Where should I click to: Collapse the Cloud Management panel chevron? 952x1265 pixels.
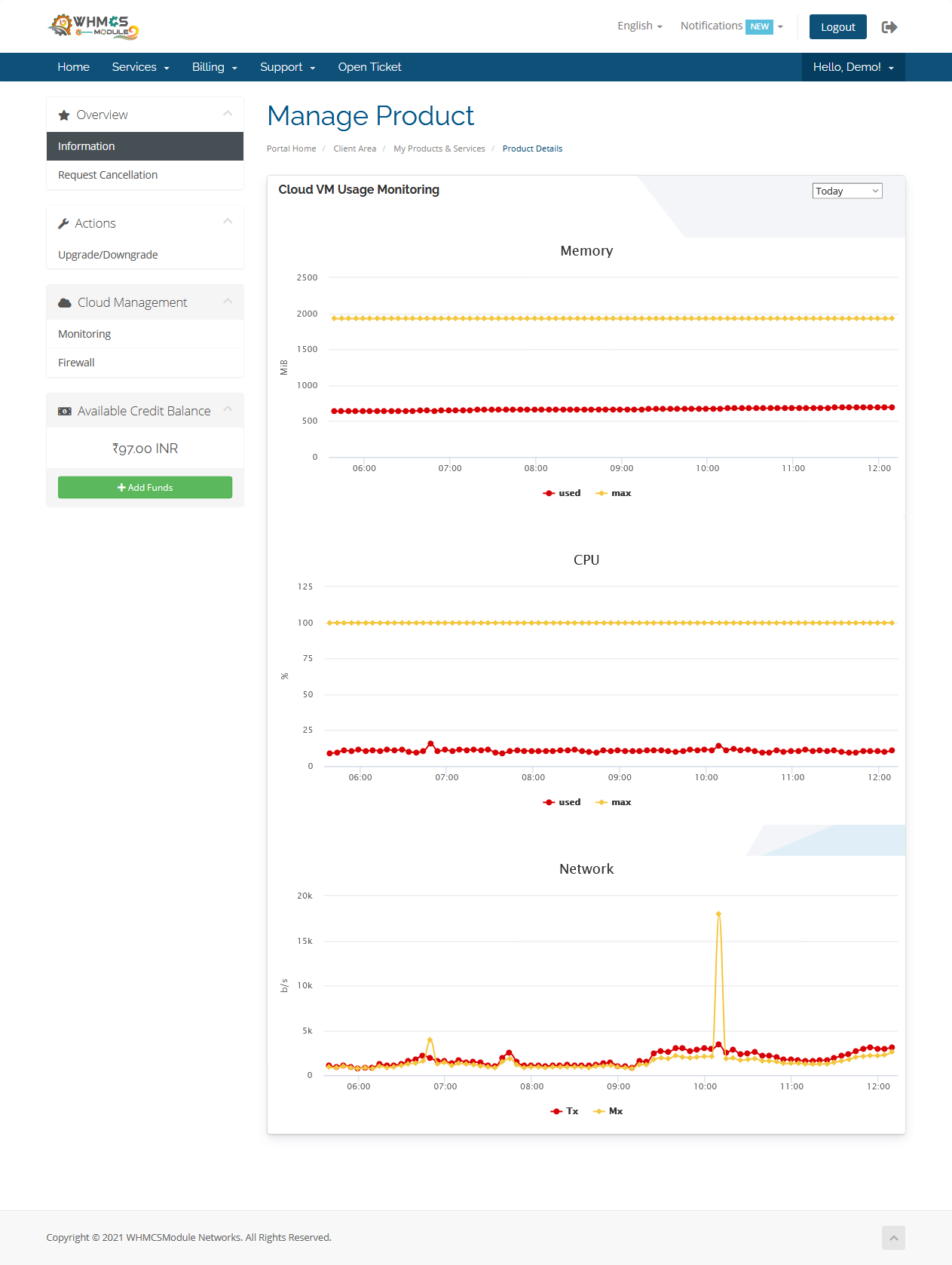pos(228,301)
